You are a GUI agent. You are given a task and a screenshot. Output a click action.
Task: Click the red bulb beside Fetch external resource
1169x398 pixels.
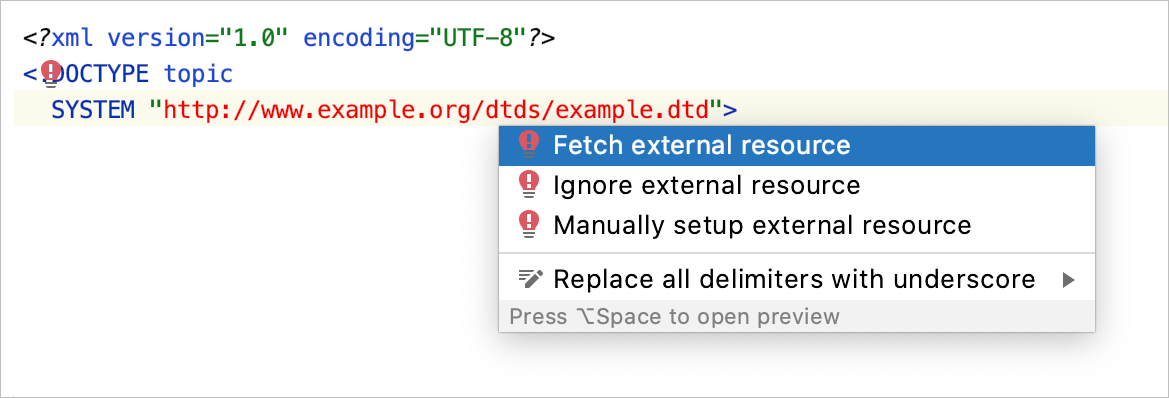(528, 145)
